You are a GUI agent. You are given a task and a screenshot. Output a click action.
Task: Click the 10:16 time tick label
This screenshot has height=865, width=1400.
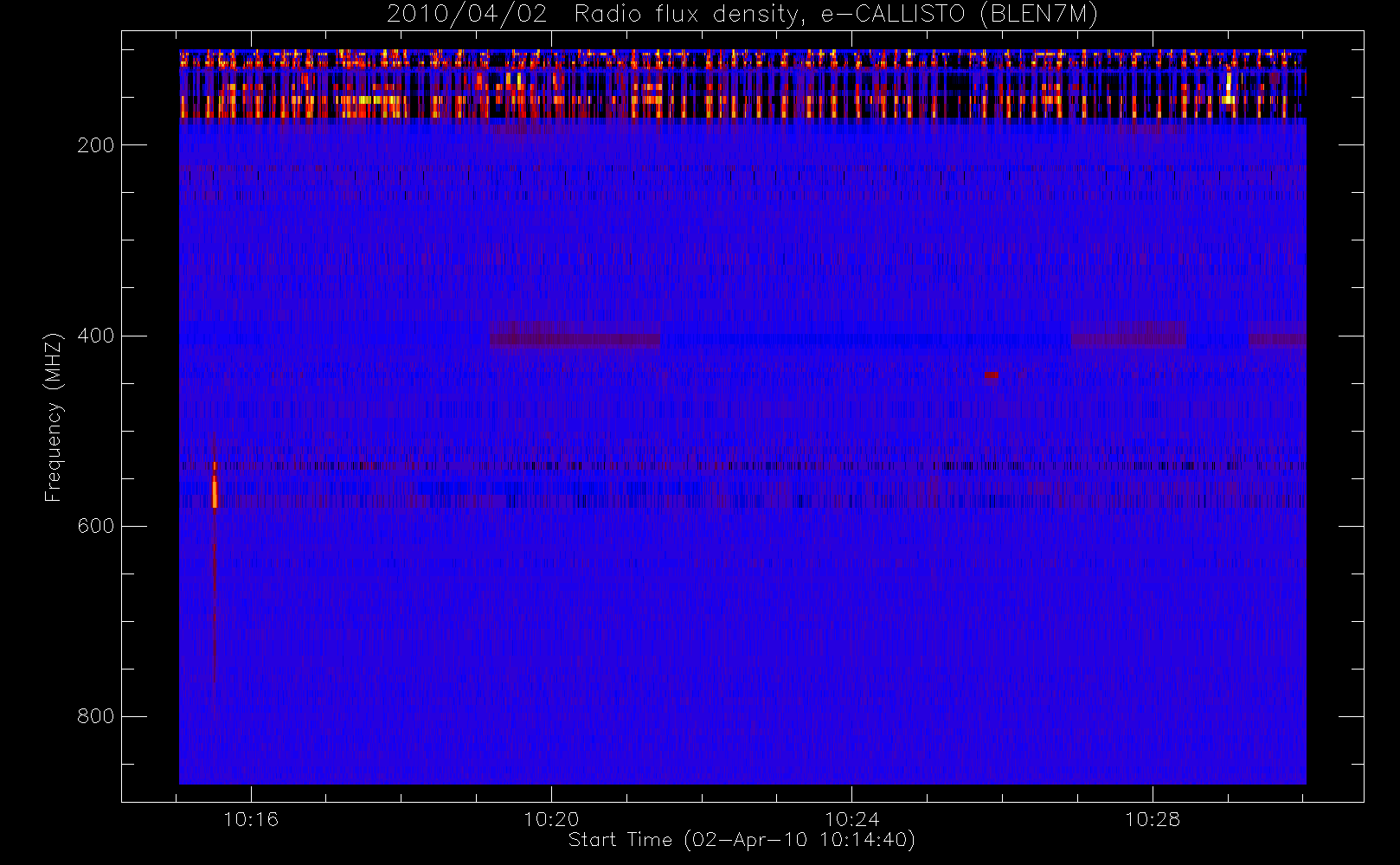click(251, 819)
